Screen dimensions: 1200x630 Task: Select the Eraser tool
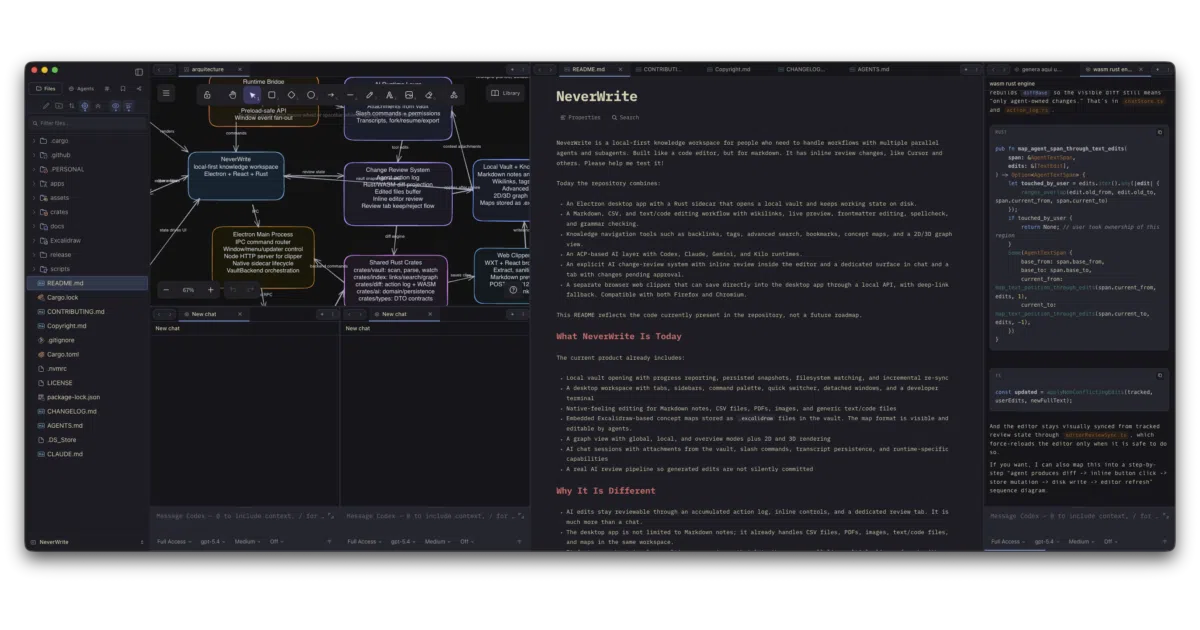pyautogui.click(x=429, y=95)
